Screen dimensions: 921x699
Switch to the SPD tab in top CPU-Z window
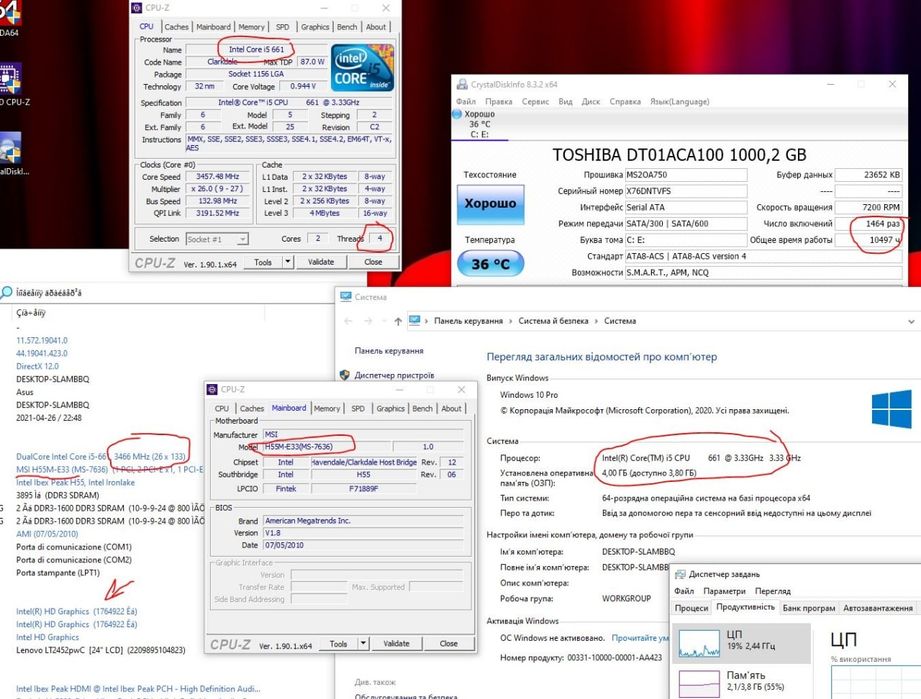(283, 26)
